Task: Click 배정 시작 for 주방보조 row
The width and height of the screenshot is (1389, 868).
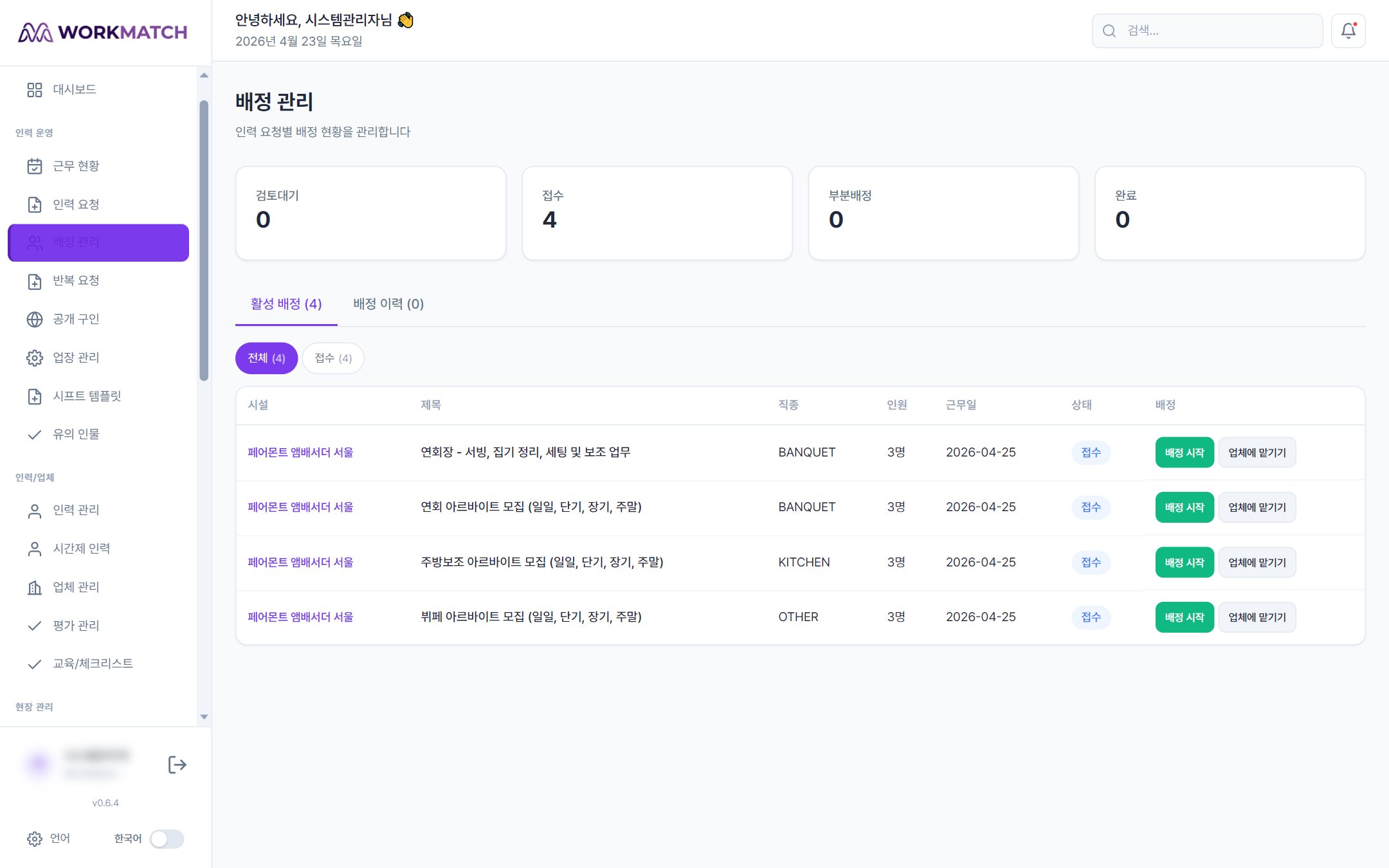Action: coord(1185,563)
